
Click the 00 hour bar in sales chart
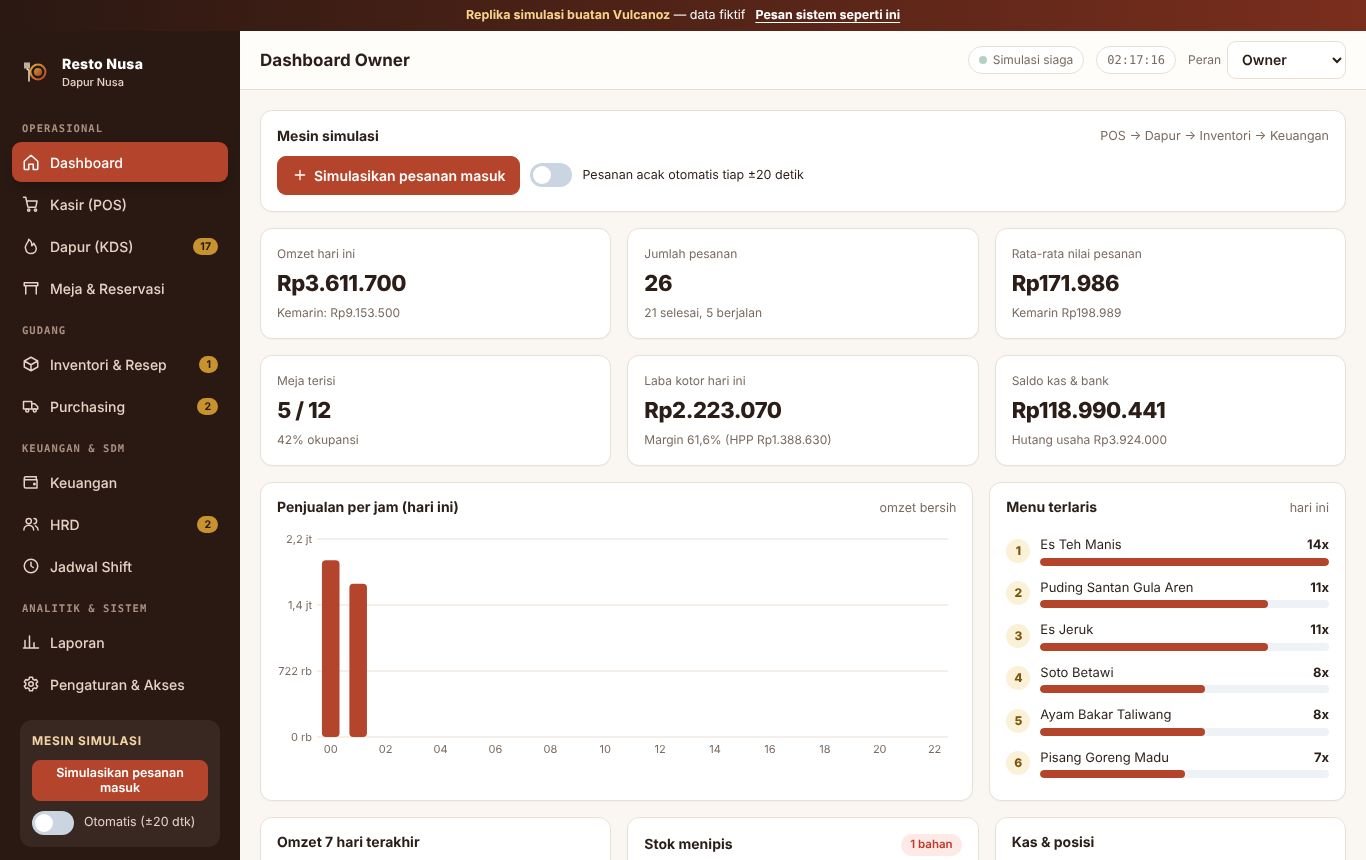(331, 648)
